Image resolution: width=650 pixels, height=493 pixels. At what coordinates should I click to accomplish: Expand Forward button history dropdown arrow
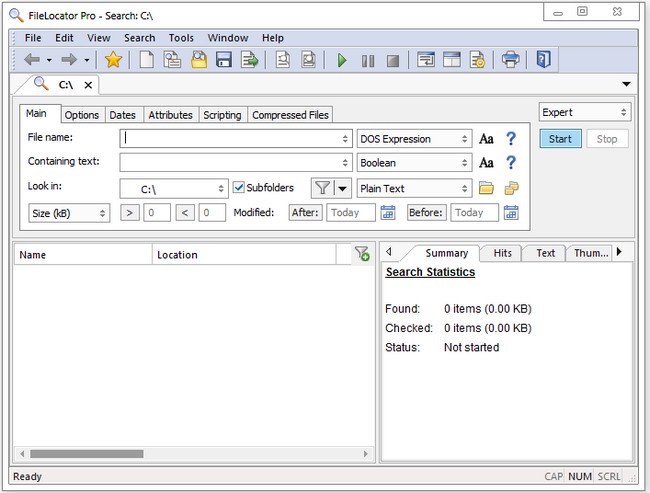[87, 61]
